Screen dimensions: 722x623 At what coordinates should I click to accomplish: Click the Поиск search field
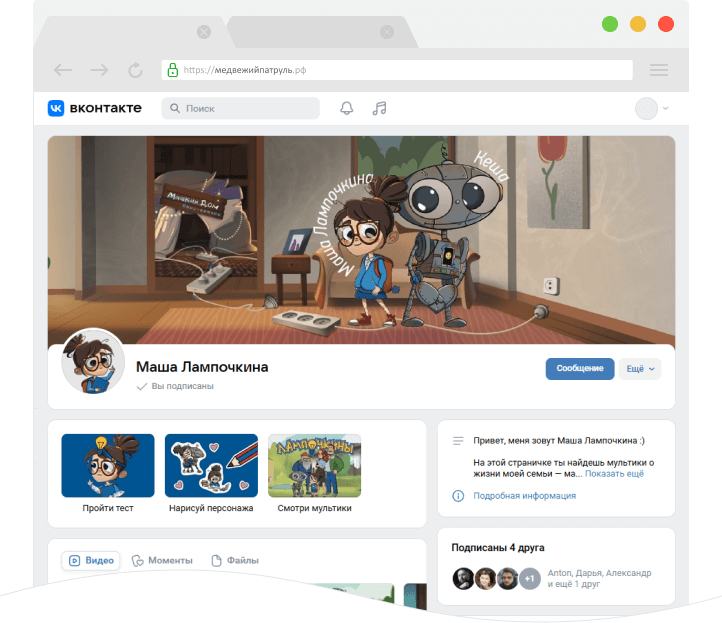pos(240,108)
